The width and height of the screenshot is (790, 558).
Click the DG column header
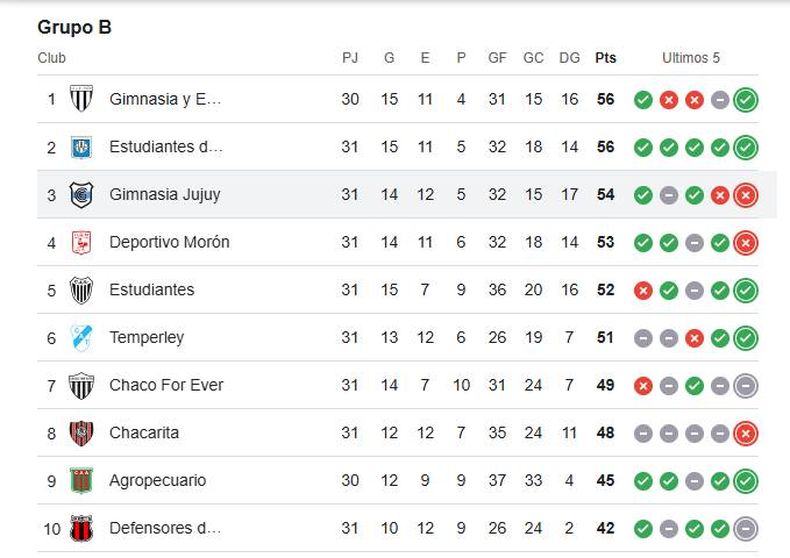tap(569, 58)
